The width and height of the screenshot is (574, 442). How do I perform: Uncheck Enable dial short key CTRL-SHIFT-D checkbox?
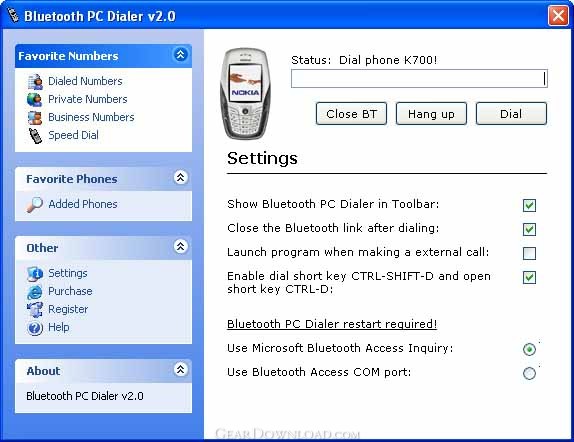tap(529, 277)
